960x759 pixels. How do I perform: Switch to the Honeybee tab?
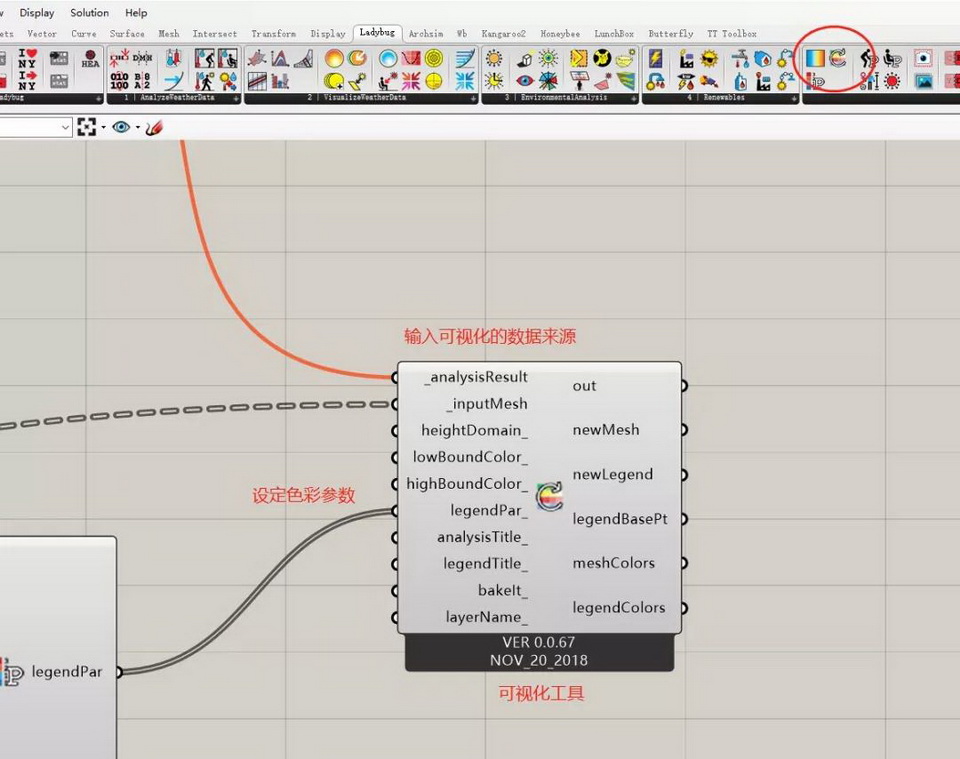(x=560, y=34)
